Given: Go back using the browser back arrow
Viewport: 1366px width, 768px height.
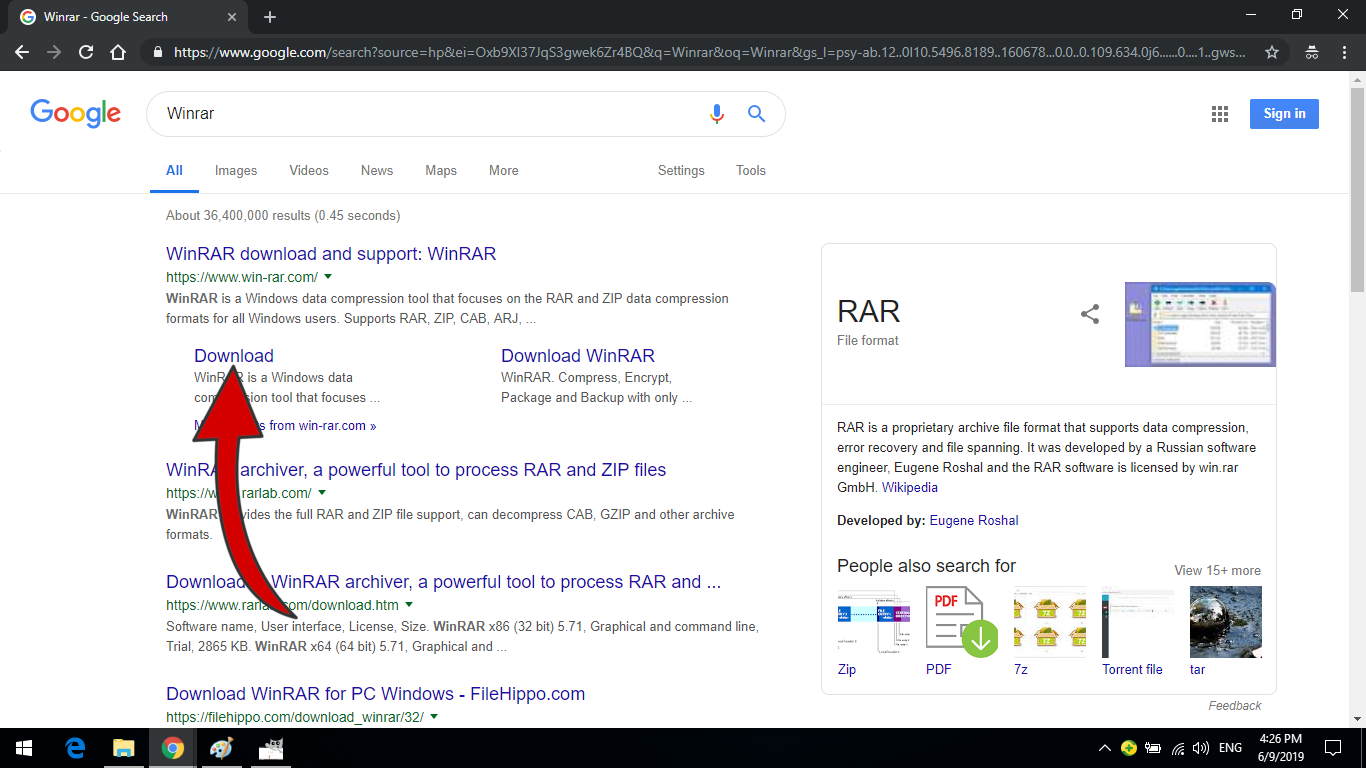Looking at the screenshot, I should [22, 52].
